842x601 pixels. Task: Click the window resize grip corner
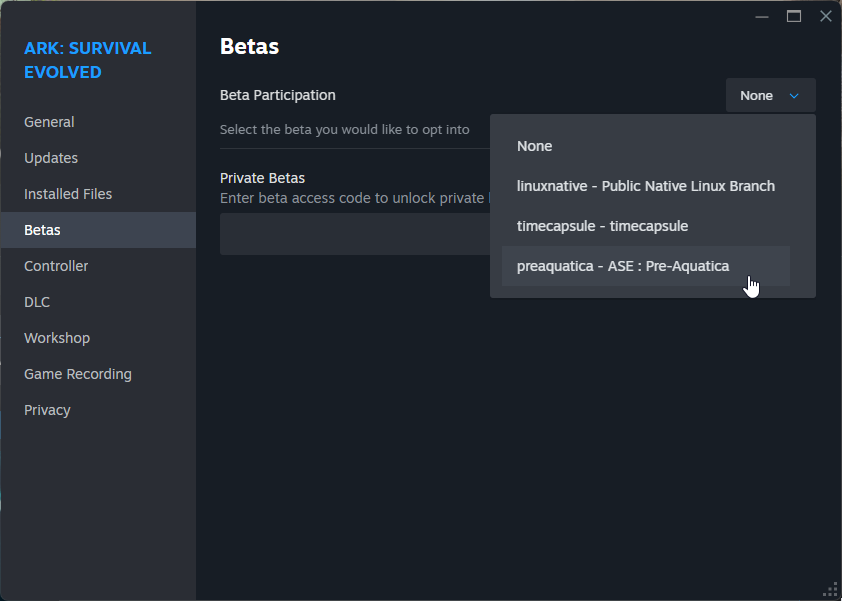tap(831, 590)
